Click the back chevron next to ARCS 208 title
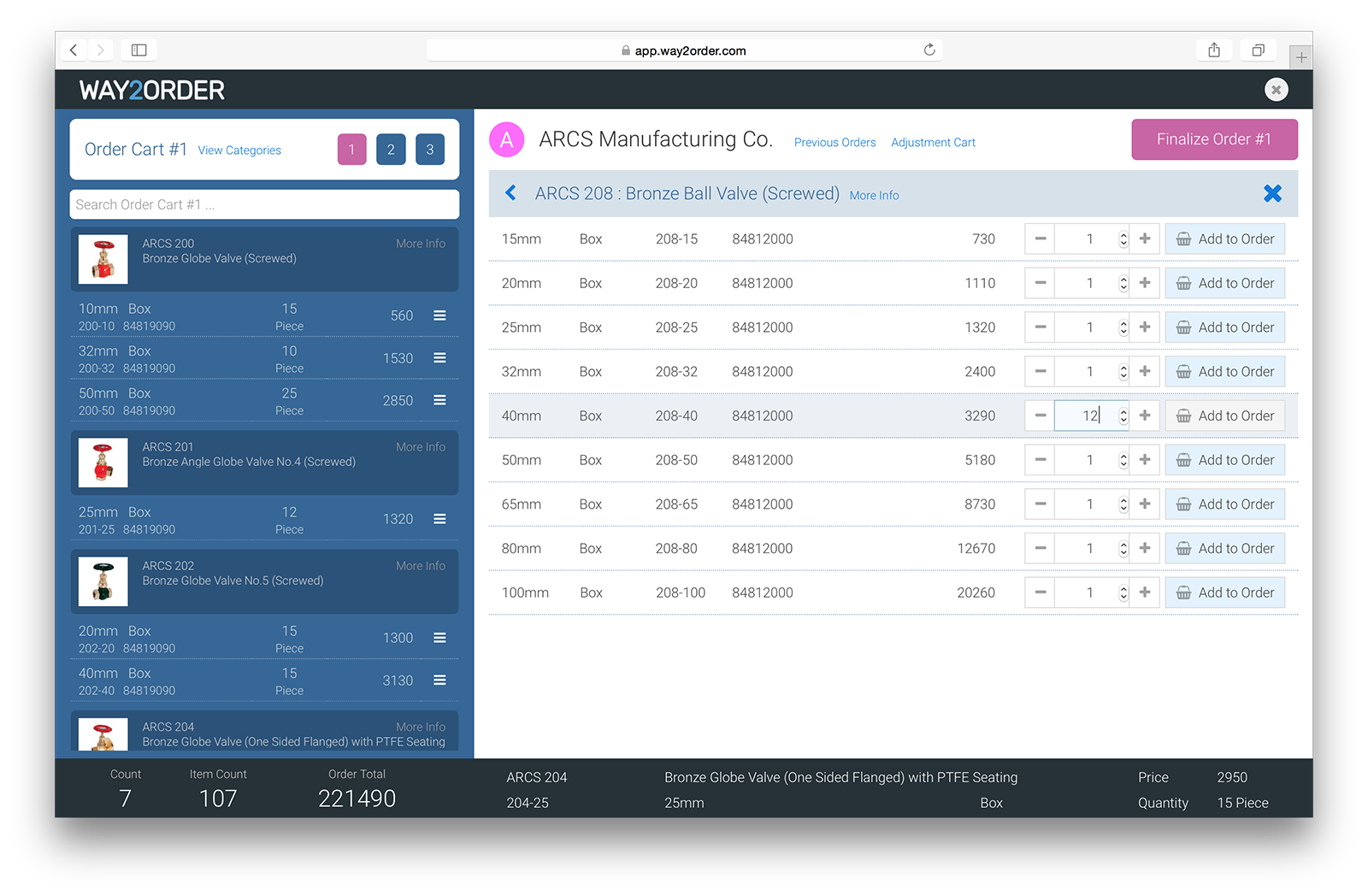 click(510, 193)
